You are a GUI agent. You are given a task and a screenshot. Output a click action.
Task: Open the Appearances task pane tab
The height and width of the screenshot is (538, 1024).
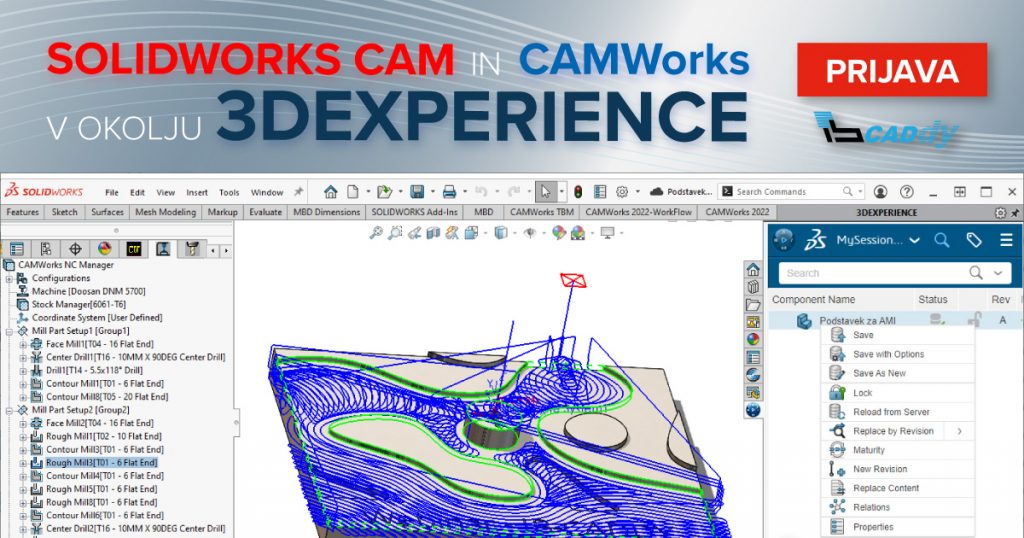(x=753, y=340)
